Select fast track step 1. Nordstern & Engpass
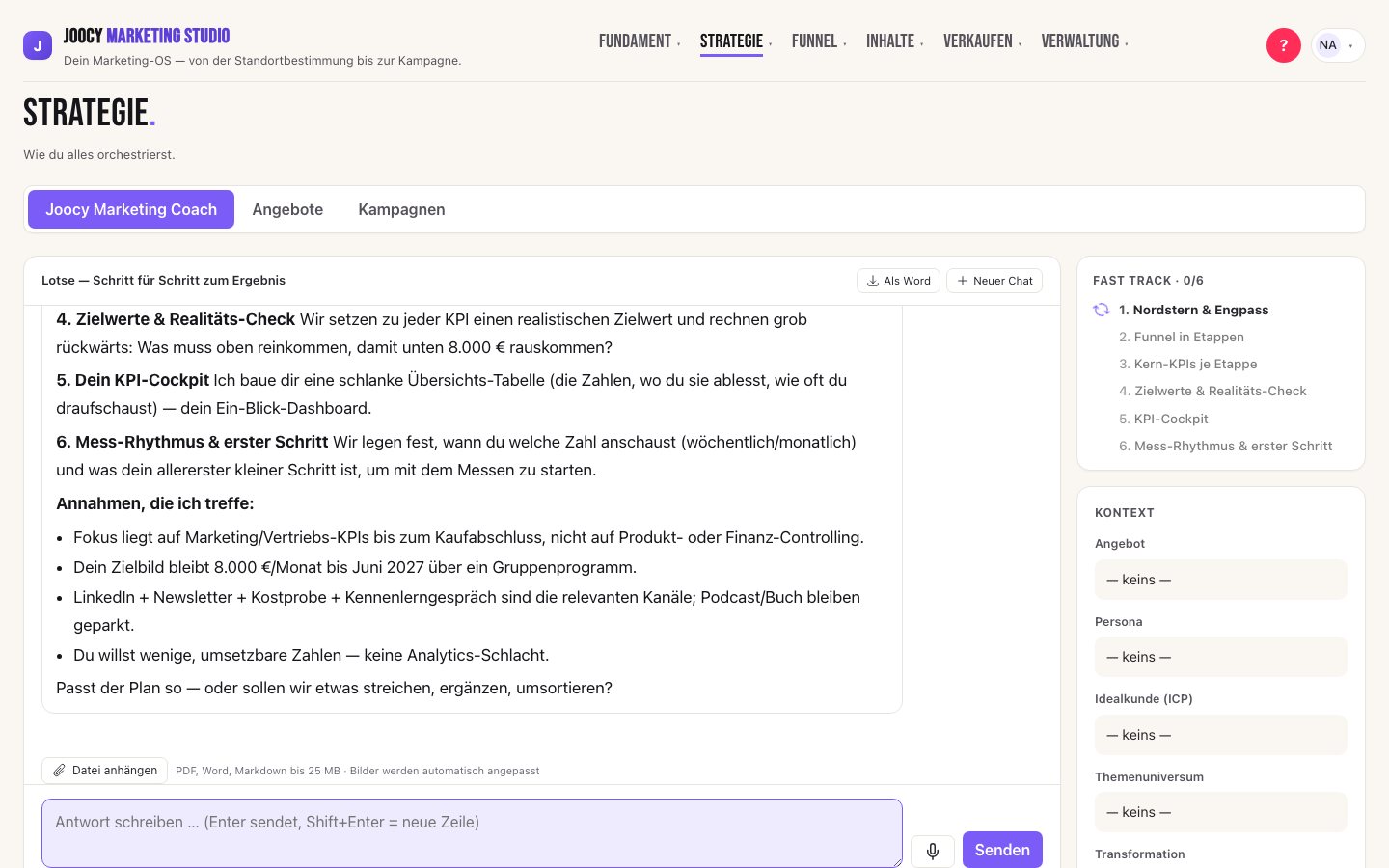Screen dimensions: 1389x868 [1193, 310]
